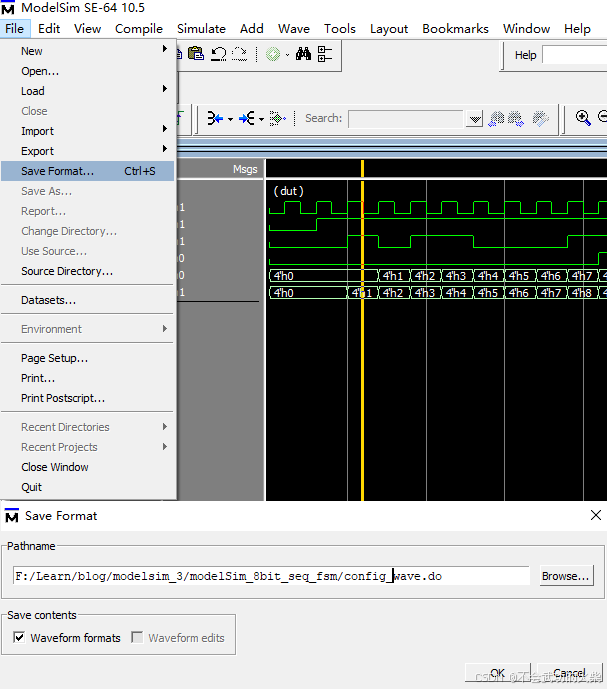Click the Search Forward binoculars icon
The image size is (607, 689).
pyautogui.click(x=516, y=119)
